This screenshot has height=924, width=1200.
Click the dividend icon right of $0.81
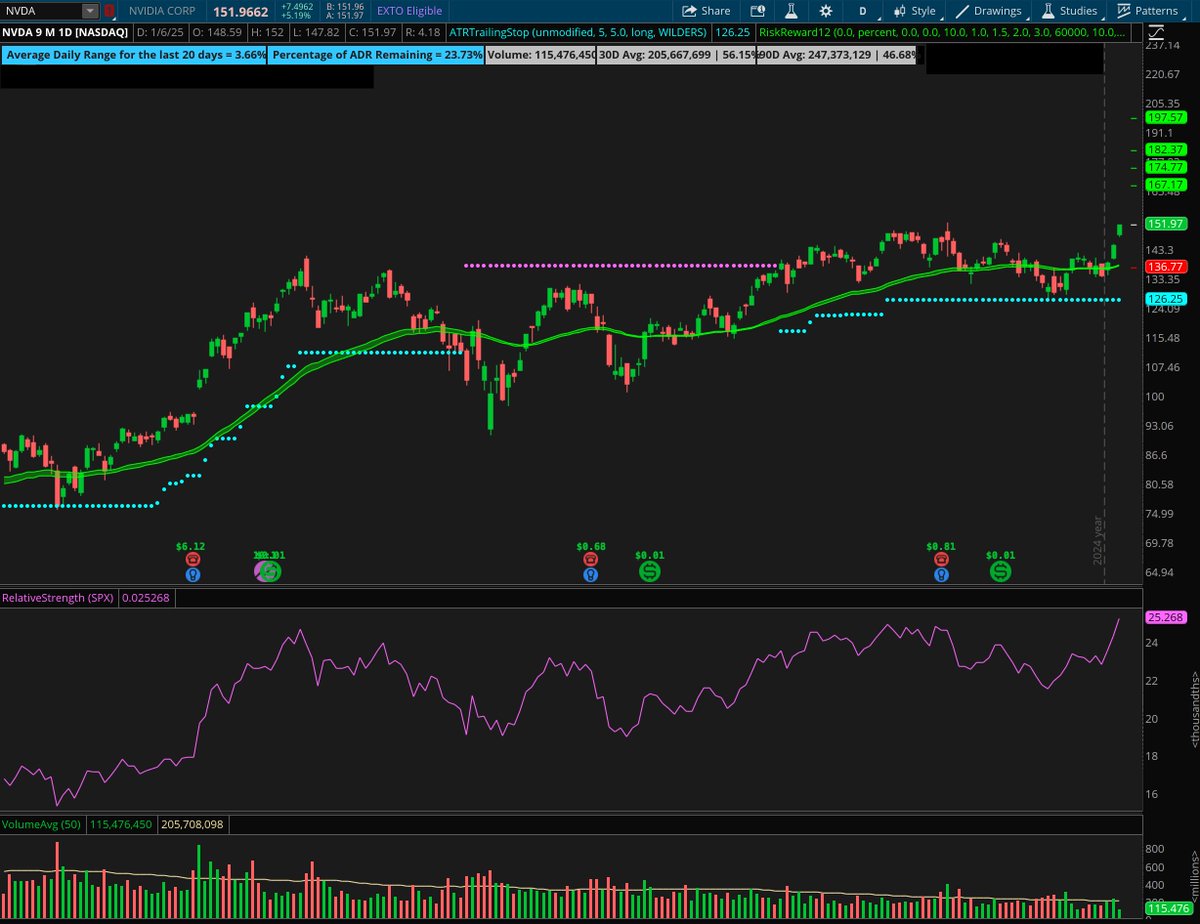click(1001, 572)
